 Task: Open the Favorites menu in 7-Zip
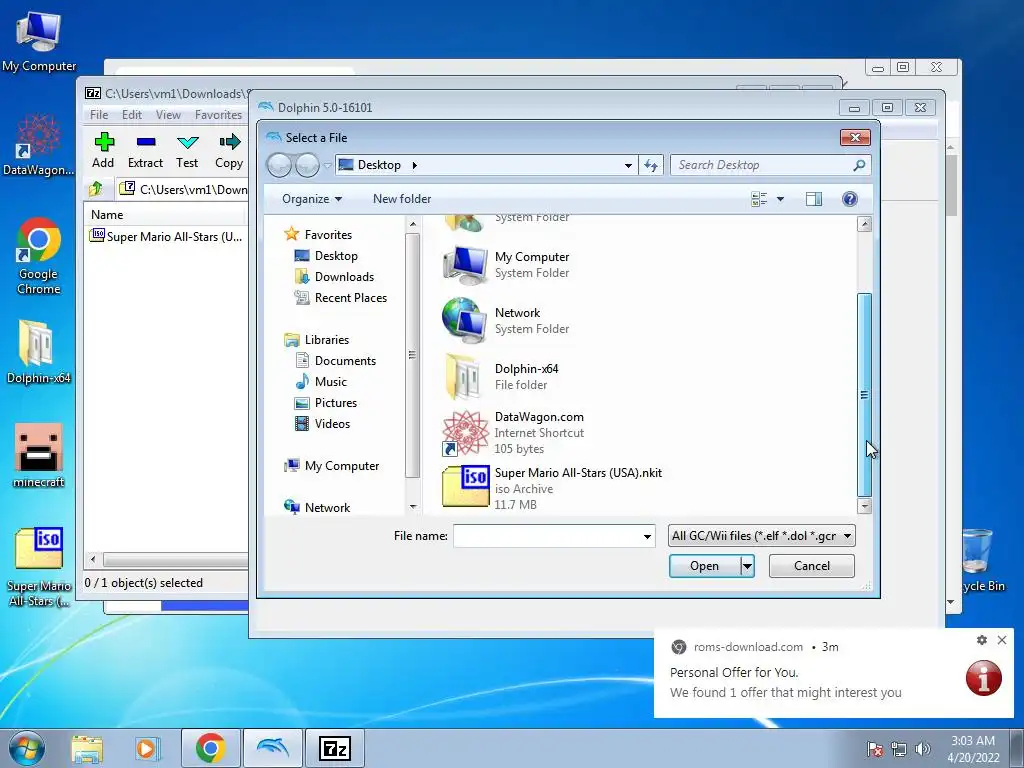coord(218,115)
